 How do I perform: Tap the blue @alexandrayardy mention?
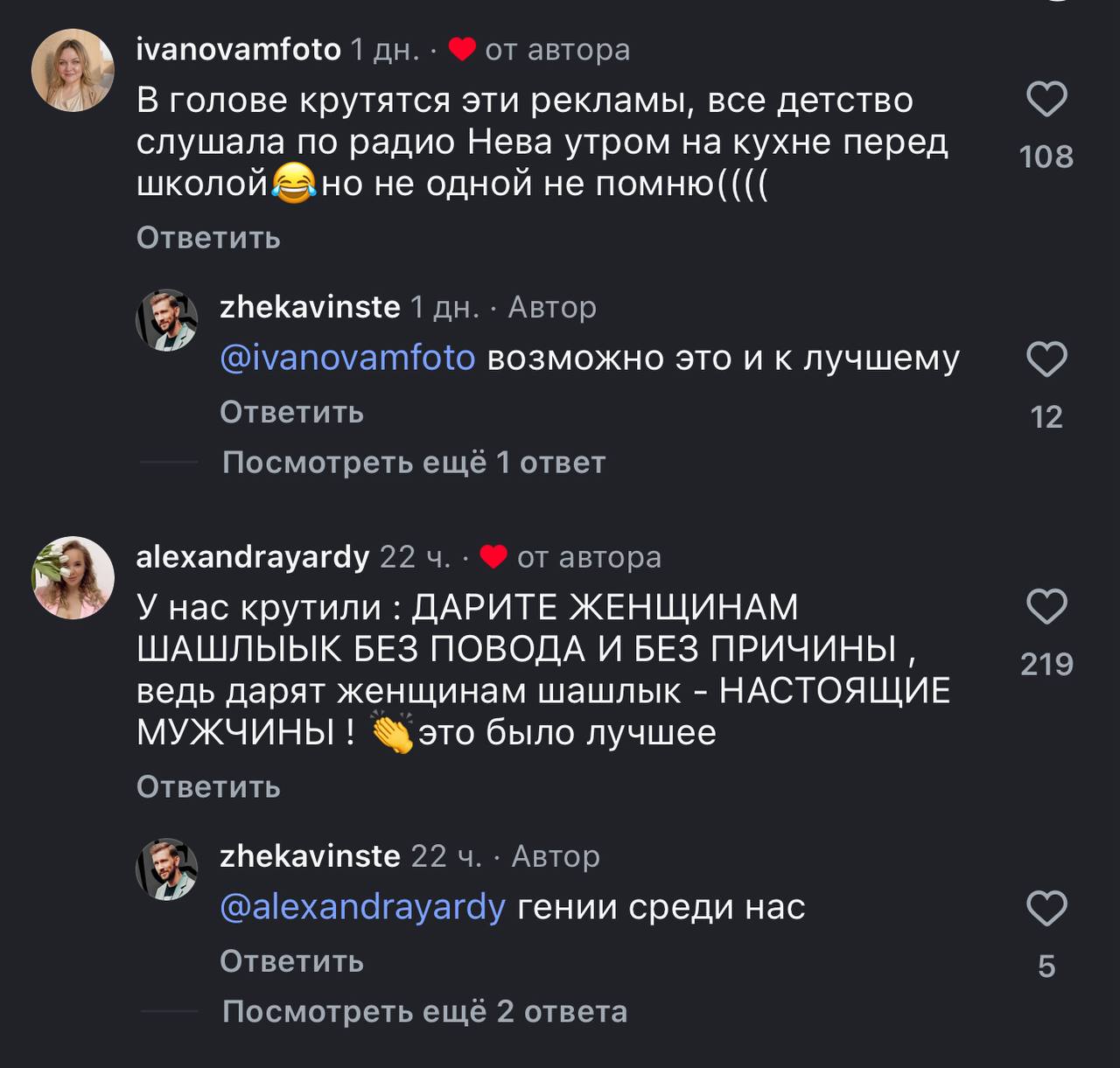click(362, 908)
